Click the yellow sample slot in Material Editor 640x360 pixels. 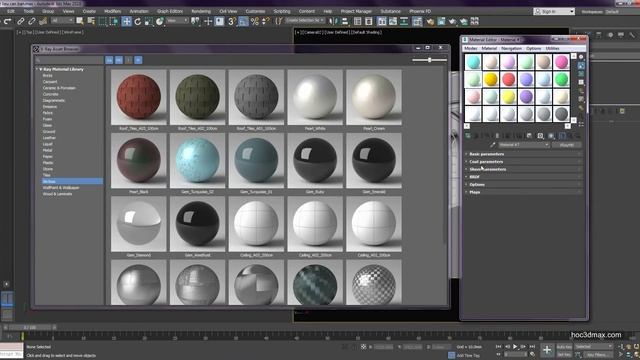491,79
